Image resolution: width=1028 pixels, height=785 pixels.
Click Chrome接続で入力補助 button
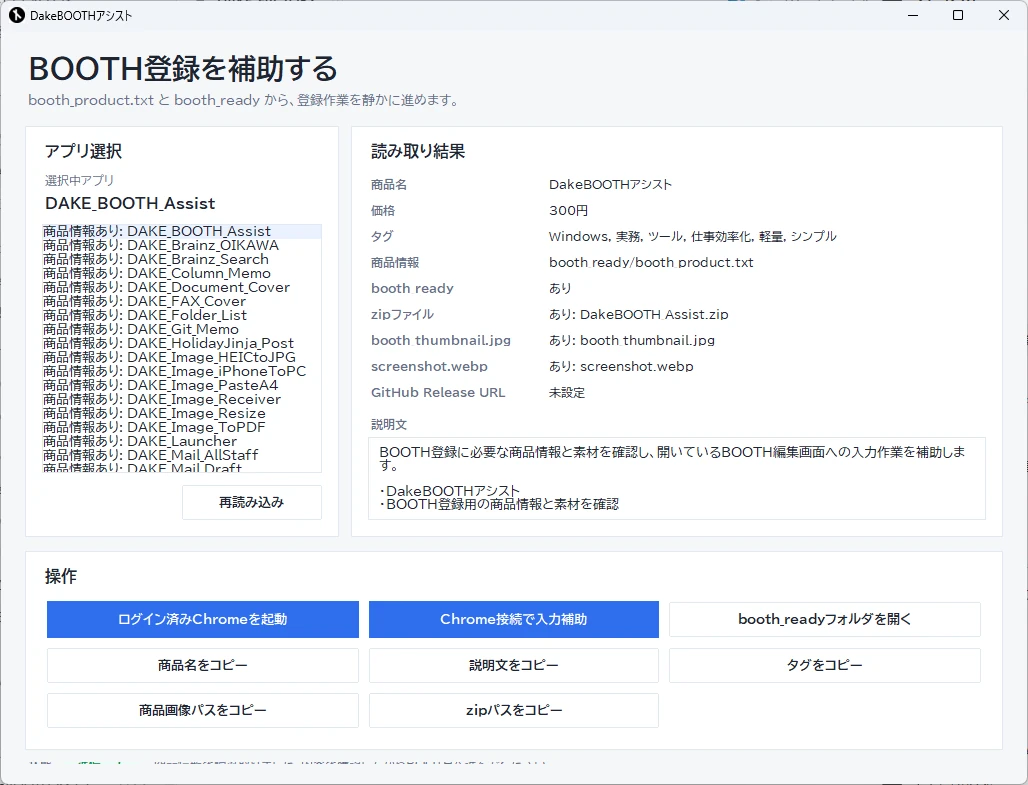pos(513,619)
